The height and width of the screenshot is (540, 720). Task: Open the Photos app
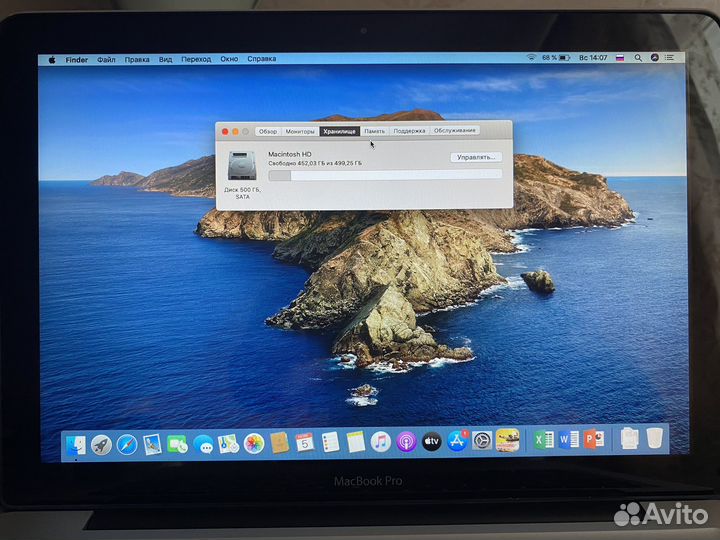click(253, 444)
